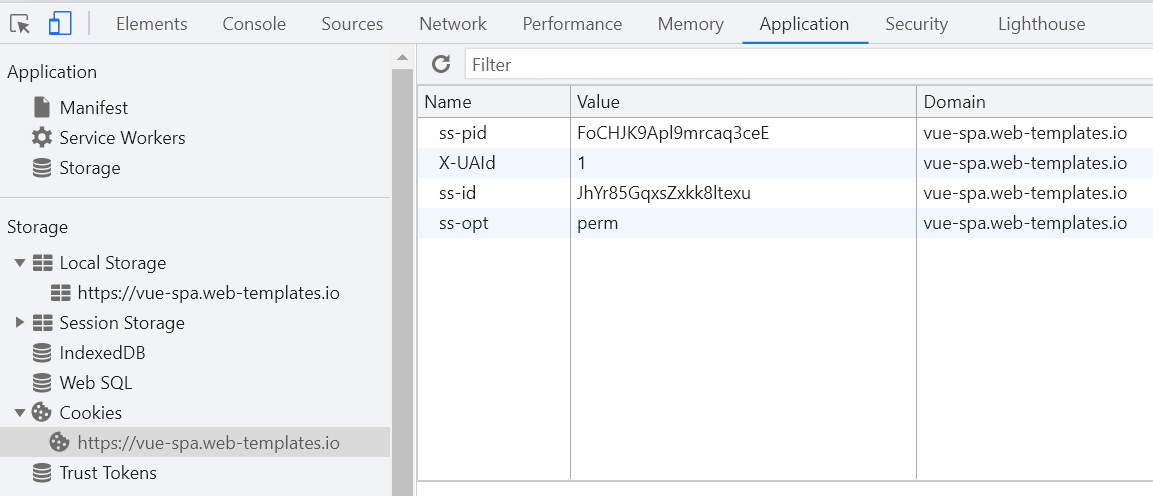This screenshot has width=1153, height=496.
Task: Open the Manifest file icon entry
Action: [x=42, y=107]
